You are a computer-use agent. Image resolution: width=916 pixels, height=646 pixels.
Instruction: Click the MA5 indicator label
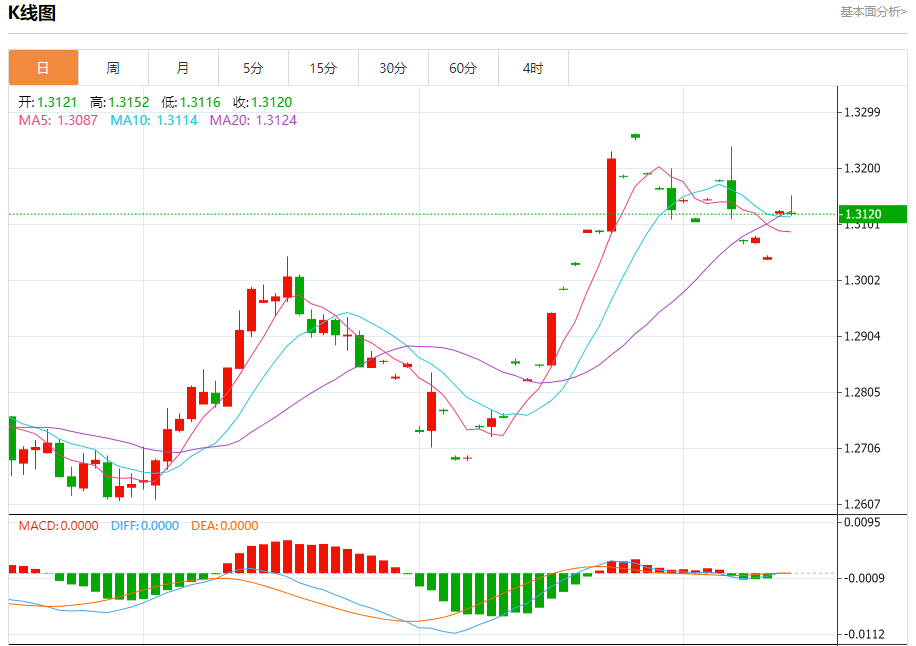point(58,120)
